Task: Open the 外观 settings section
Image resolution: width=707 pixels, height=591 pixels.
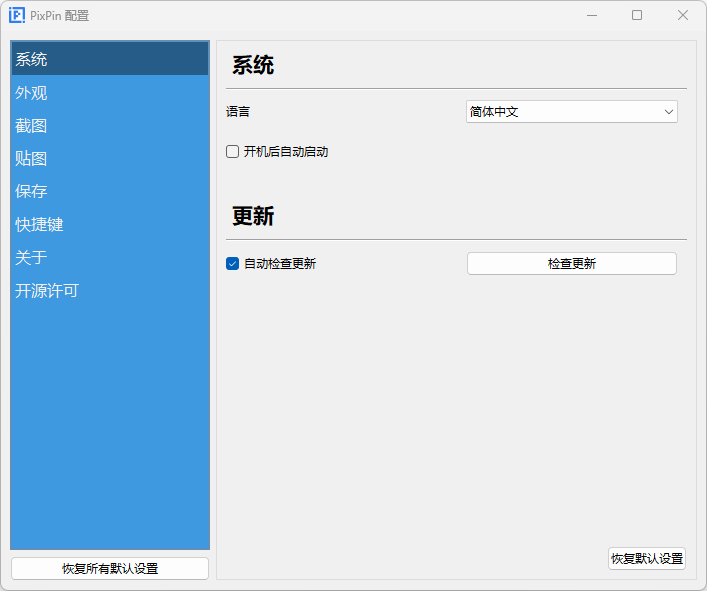Action: click(110, 92)
